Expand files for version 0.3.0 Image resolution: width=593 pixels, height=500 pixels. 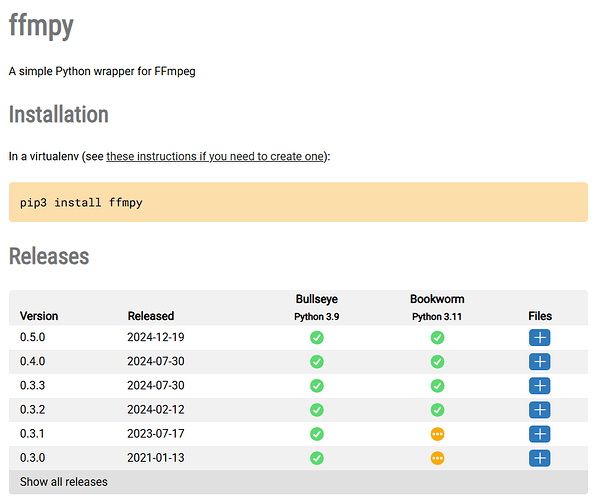point(540,458)
